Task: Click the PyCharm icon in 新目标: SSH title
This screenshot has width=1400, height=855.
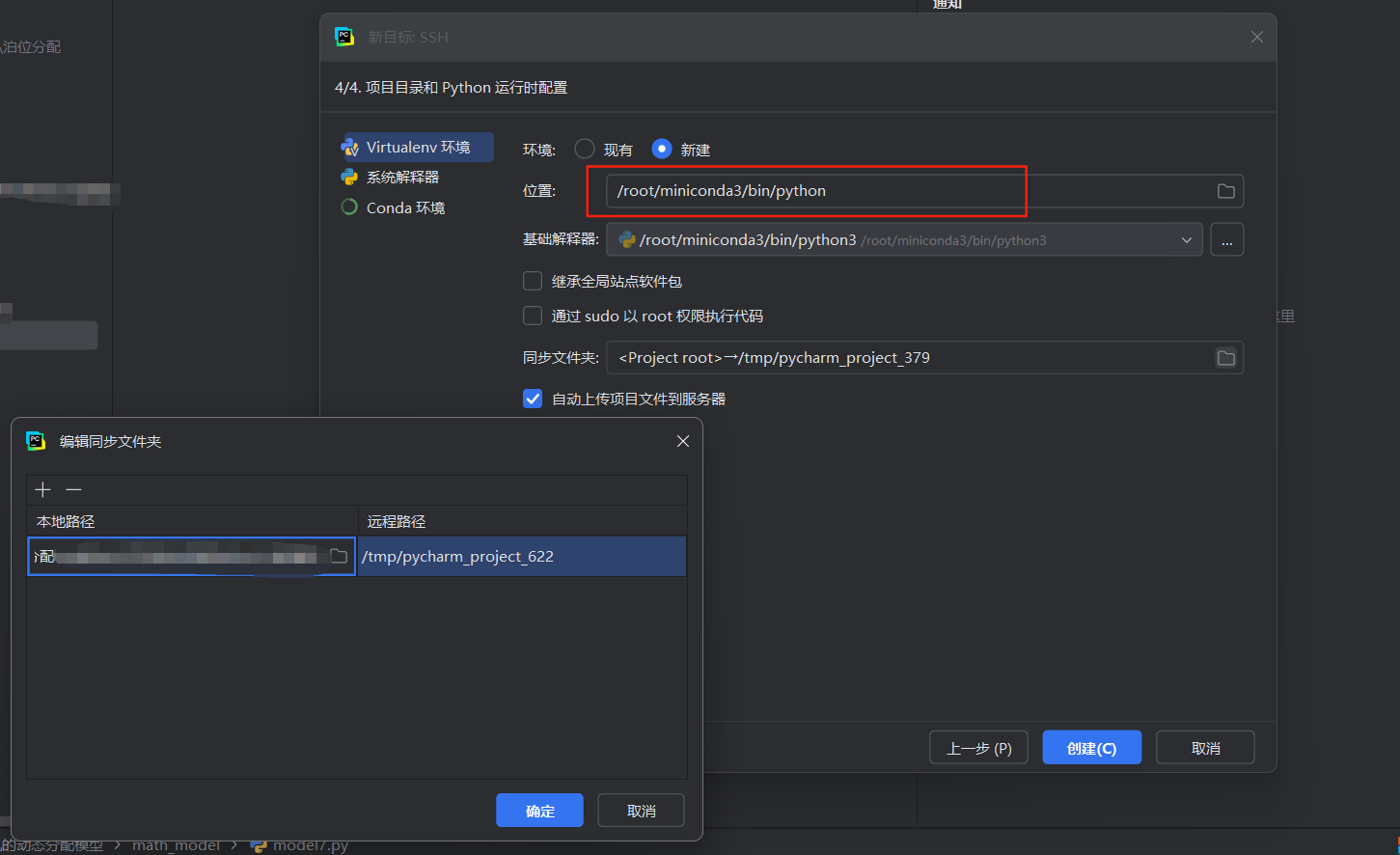Action: click(x=344, y=37)
